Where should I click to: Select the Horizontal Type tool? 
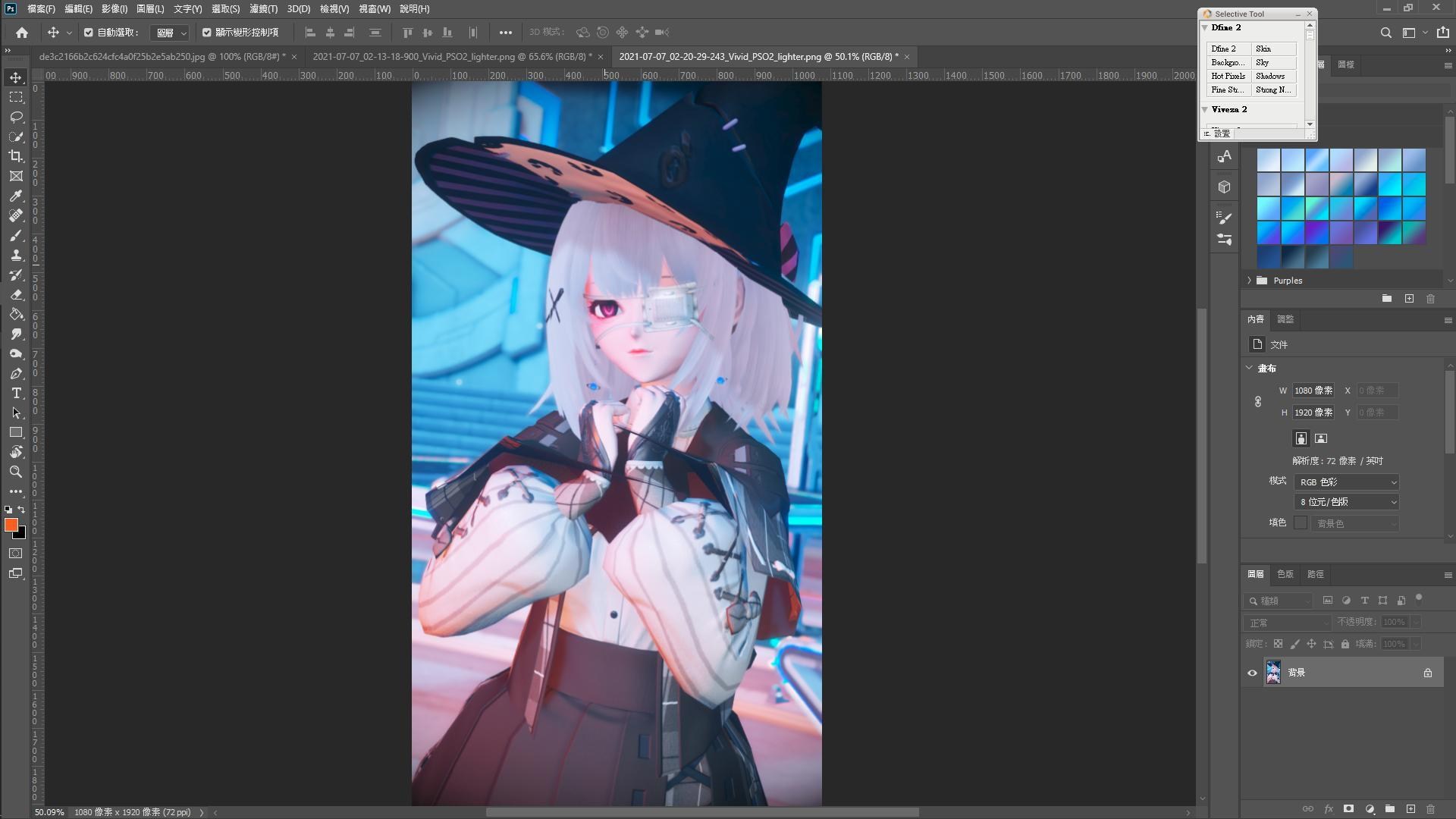(x=16, y=393)
